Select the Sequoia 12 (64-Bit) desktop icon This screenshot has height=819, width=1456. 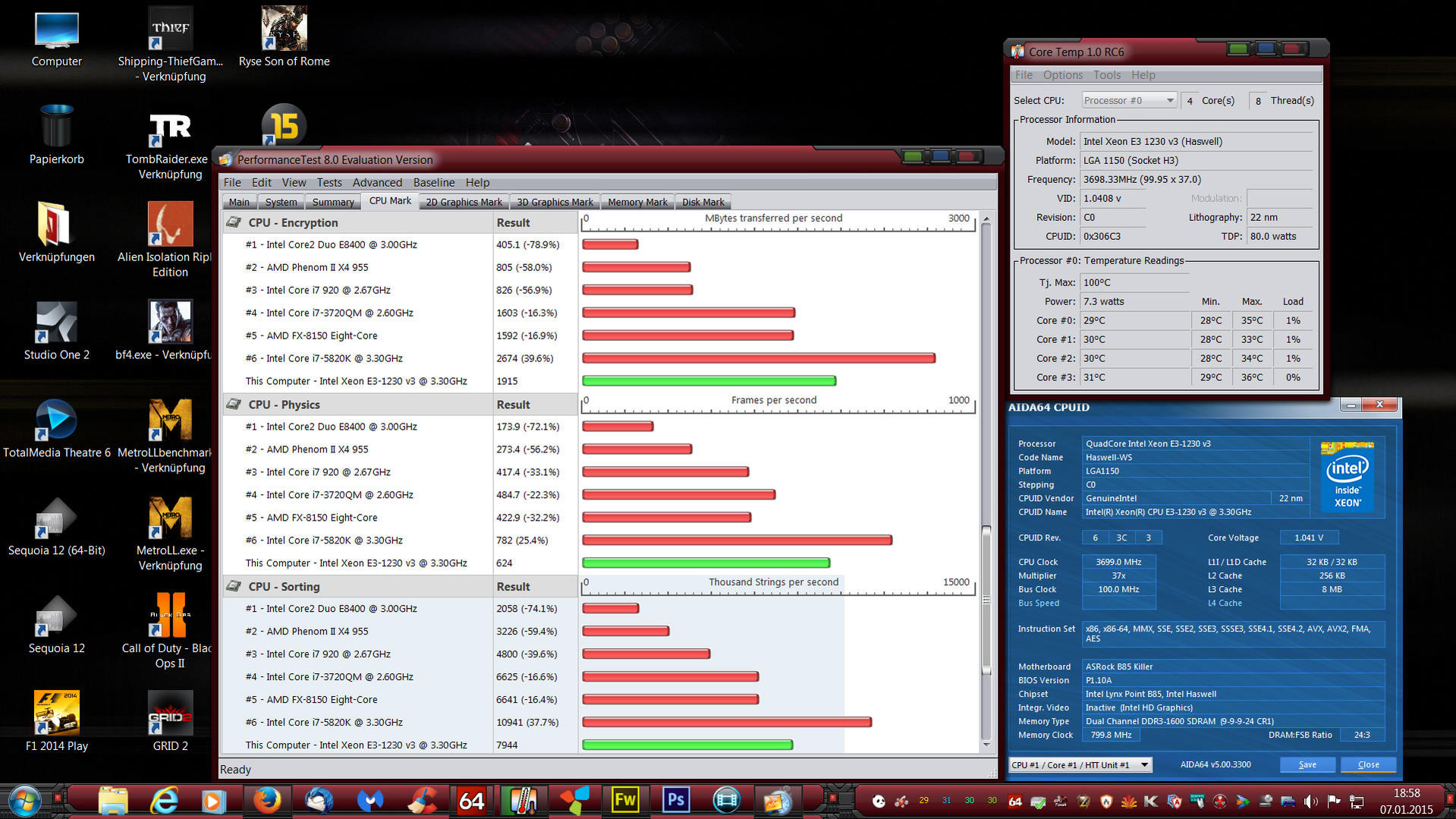click(56, 528)
